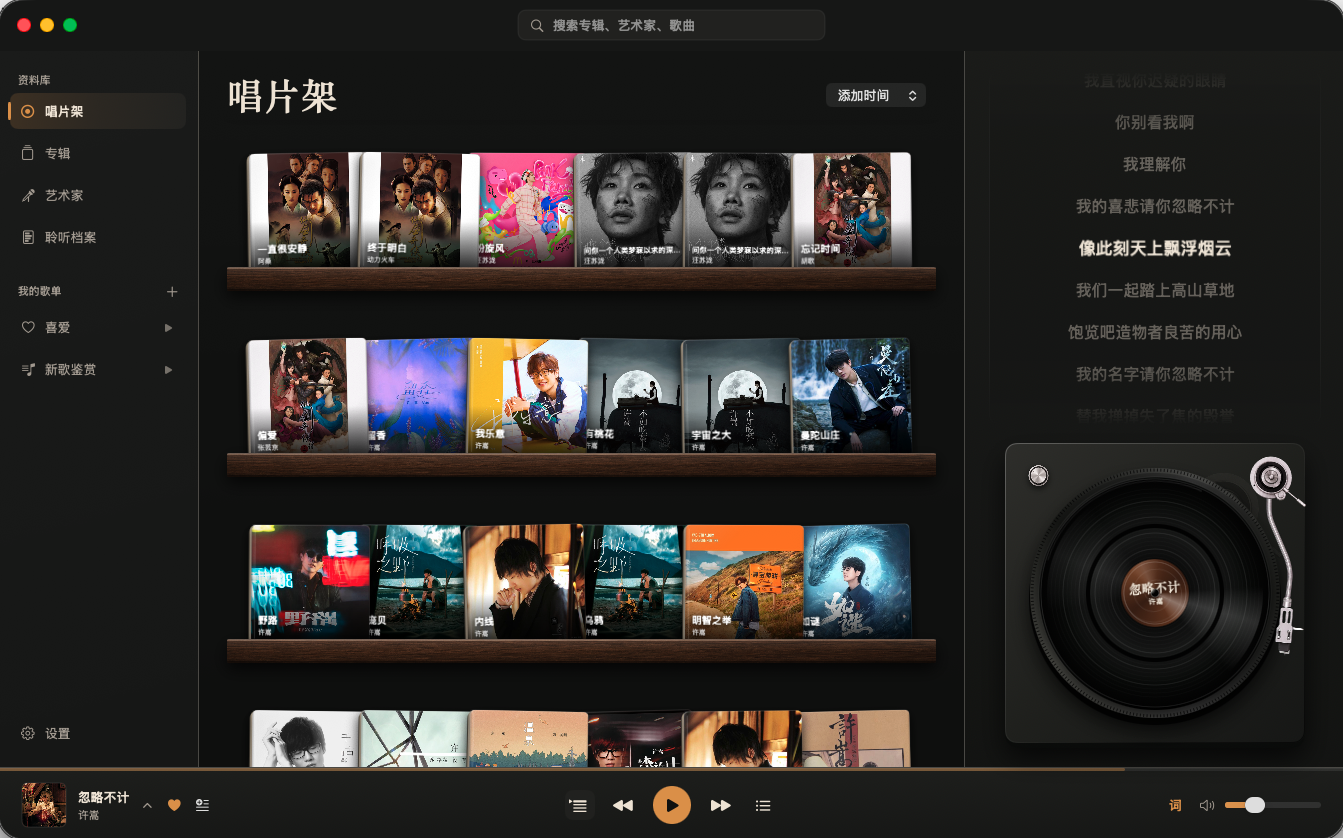Click the search field for albums, artists, songs
This screenshot has width=1343, height=838.
click(671, 25)
